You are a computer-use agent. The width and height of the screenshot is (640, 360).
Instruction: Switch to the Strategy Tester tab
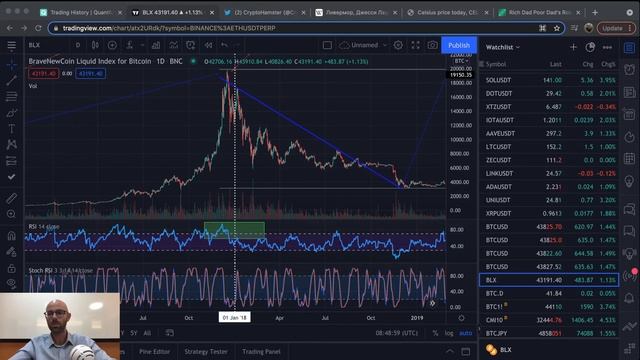[206, 351]
